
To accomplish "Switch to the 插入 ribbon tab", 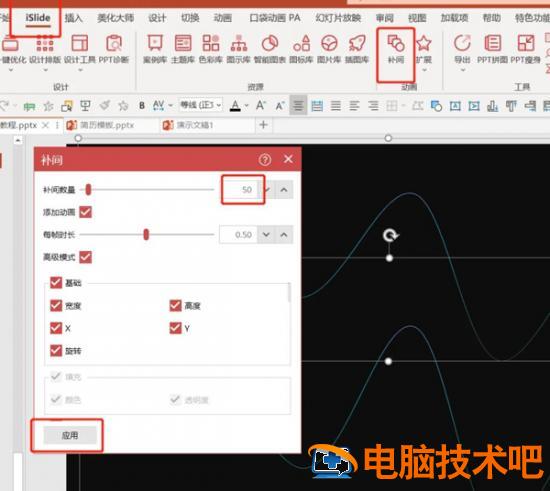I will [x=73, y=18].
